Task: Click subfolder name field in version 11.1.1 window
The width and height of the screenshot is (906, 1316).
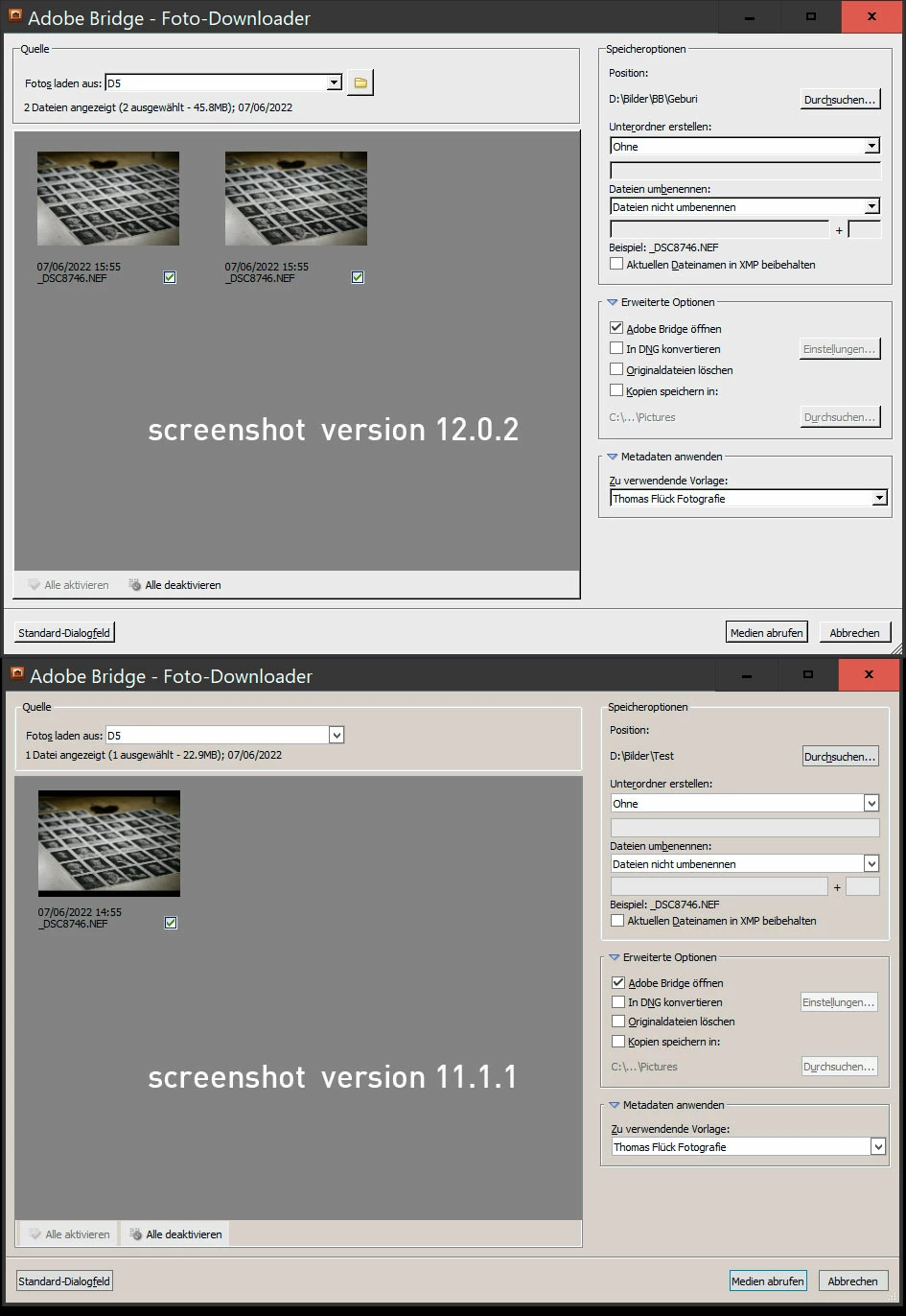Action: pos(745,827)
